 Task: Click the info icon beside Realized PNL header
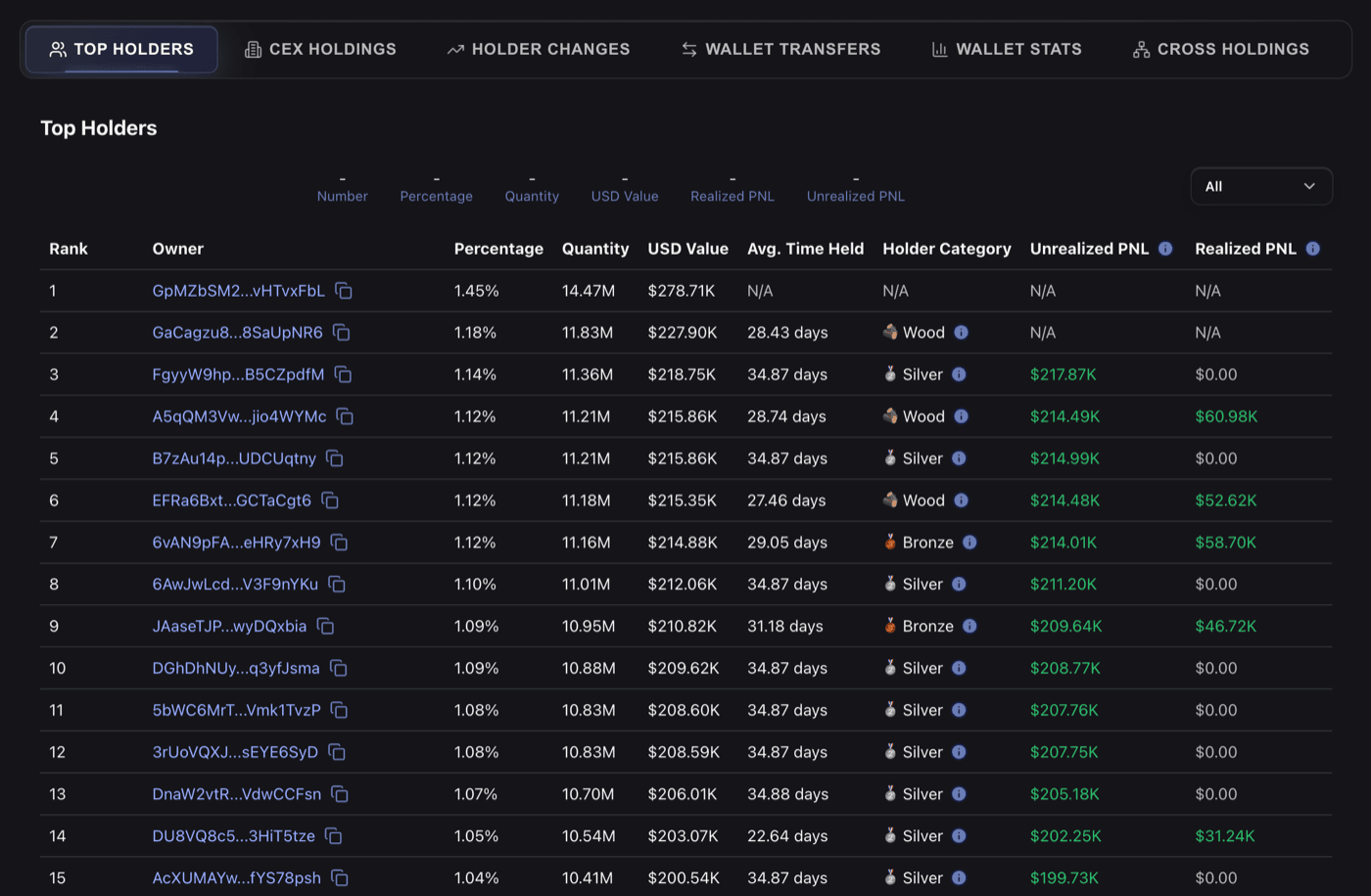pos(1312,249)
